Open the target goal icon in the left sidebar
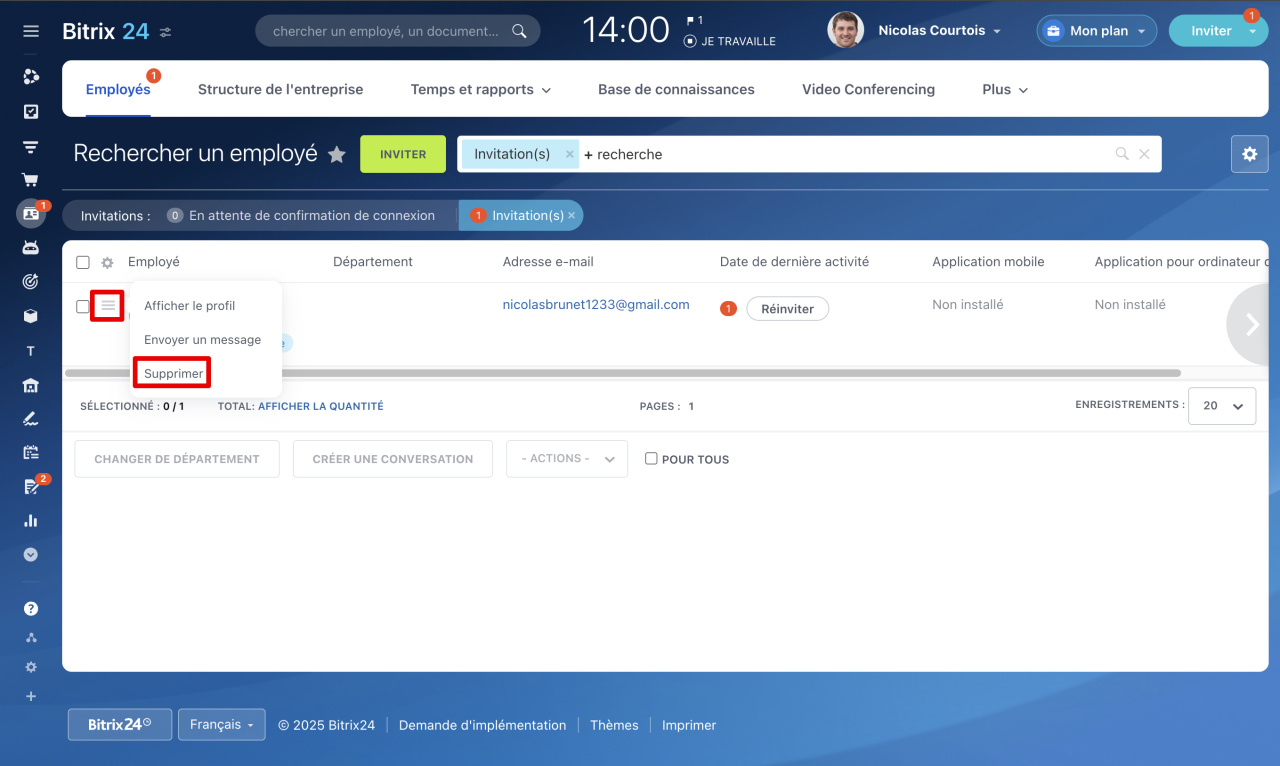The height and width of the screenshot is (766, 1280). [x=31, y=282]
